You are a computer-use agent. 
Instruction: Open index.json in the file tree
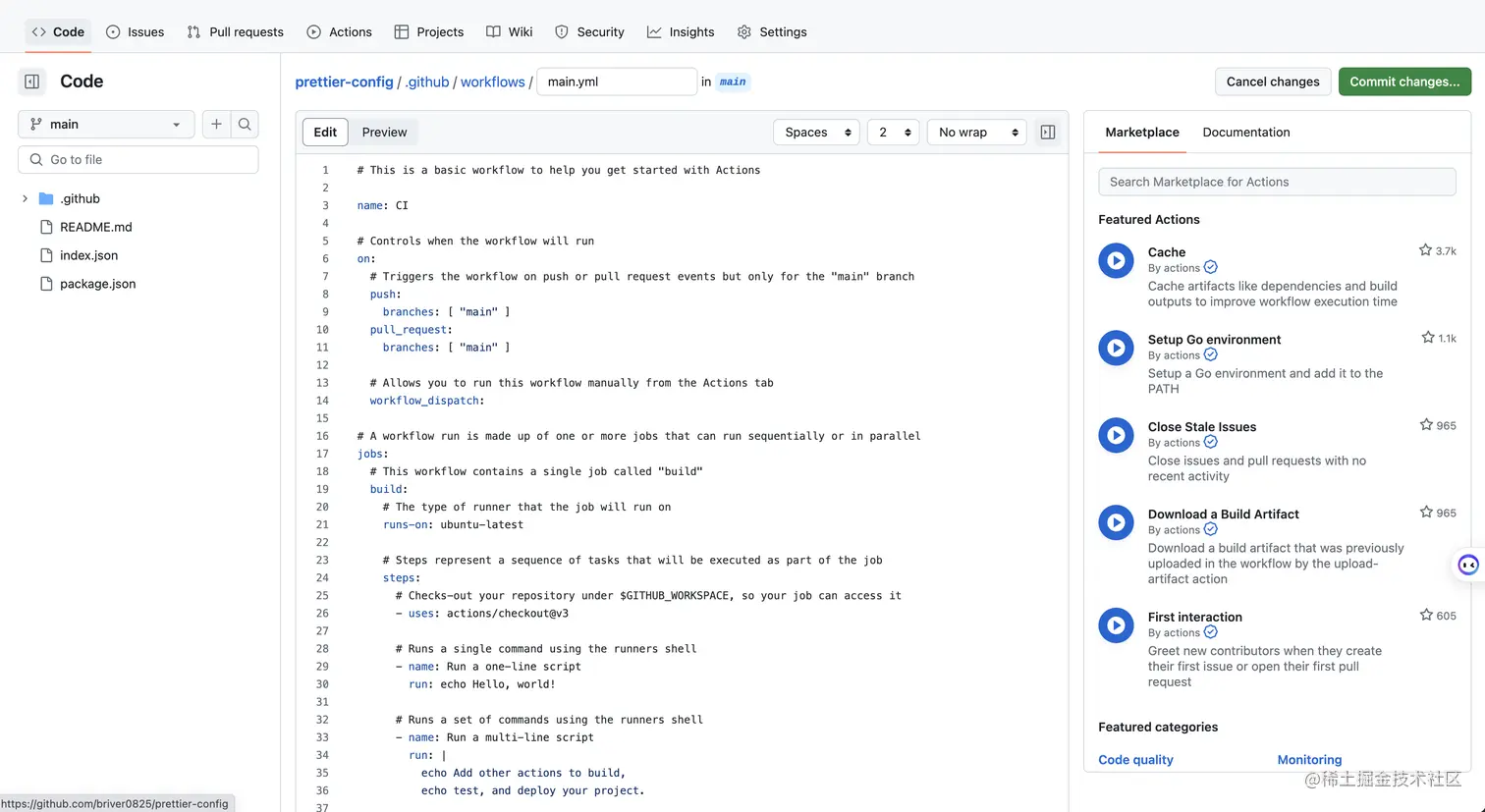click(88, 255)
